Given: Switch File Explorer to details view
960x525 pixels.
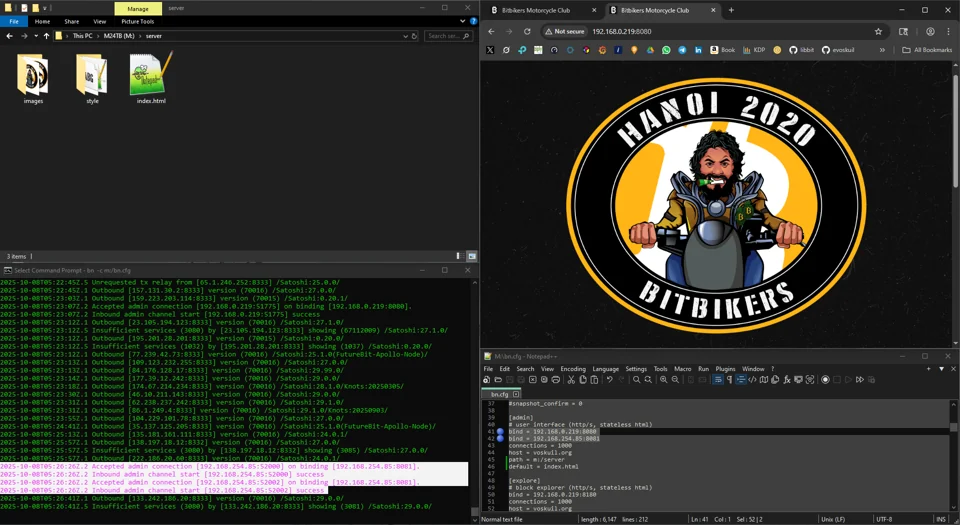Looking at the screenshot, I should click(458, 256).
